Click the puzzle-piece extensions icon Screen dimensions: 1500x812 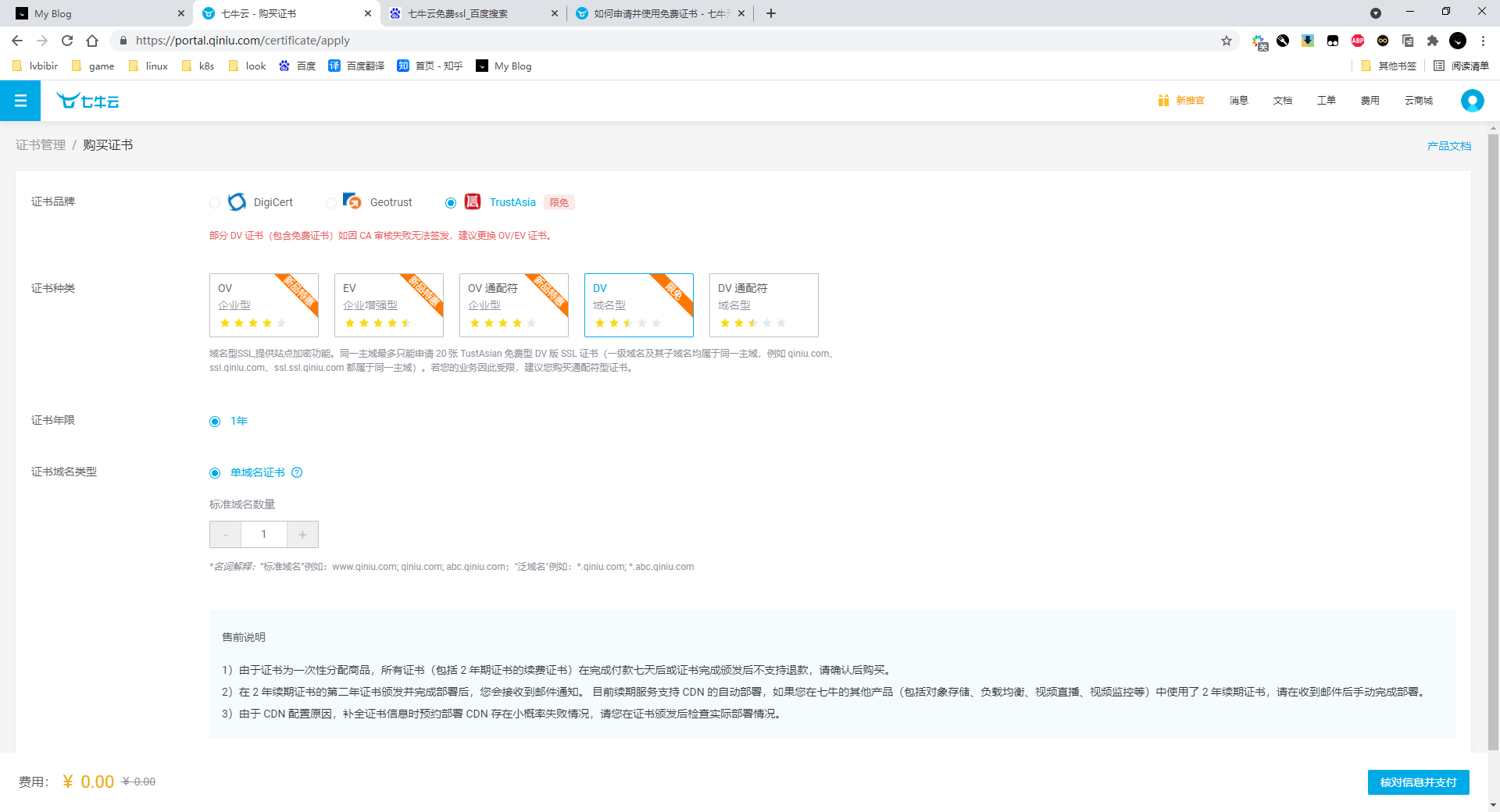1433,41
